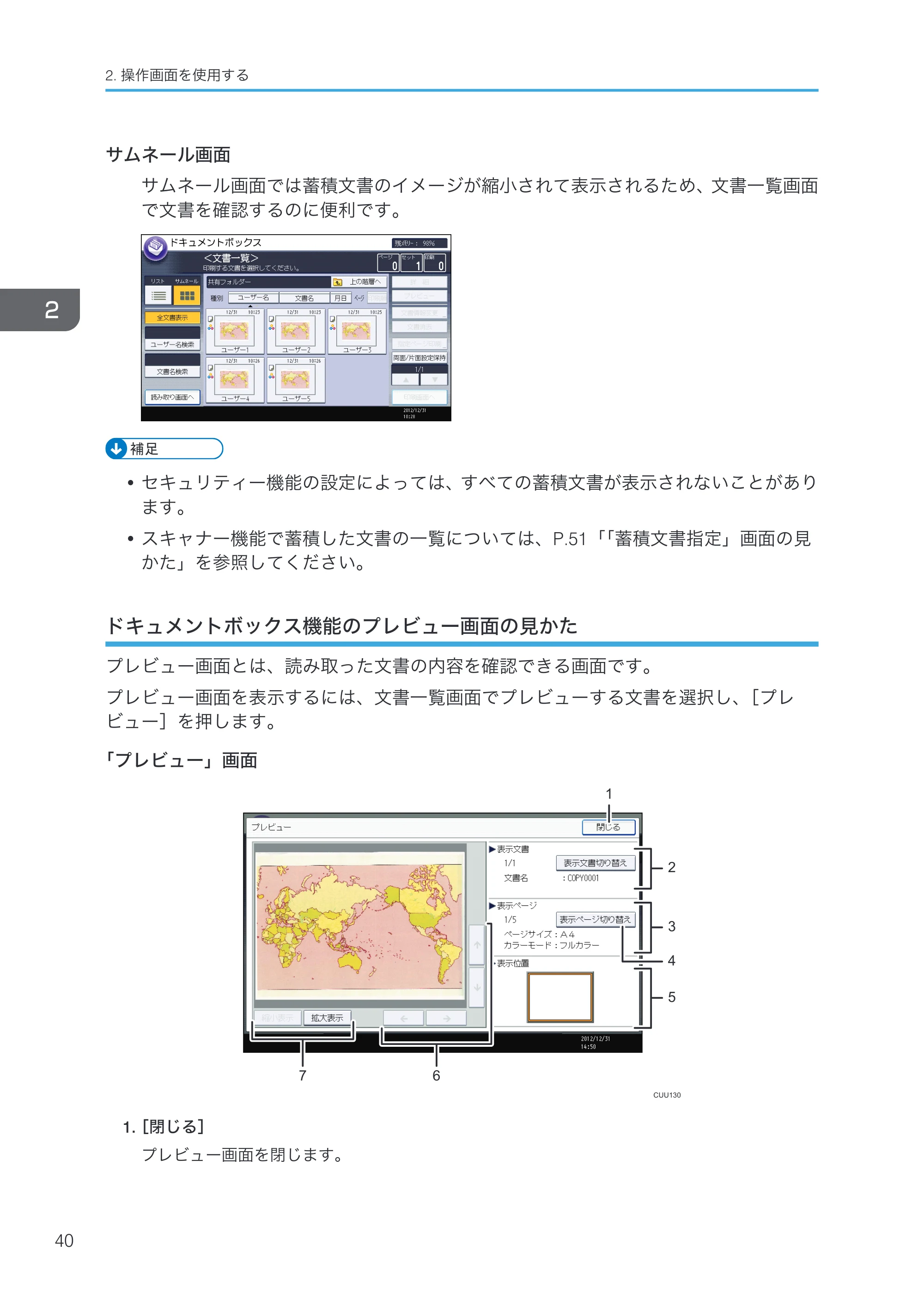
Task: Click scroll-up arrow beside preview map
Action: click(477, 945)
